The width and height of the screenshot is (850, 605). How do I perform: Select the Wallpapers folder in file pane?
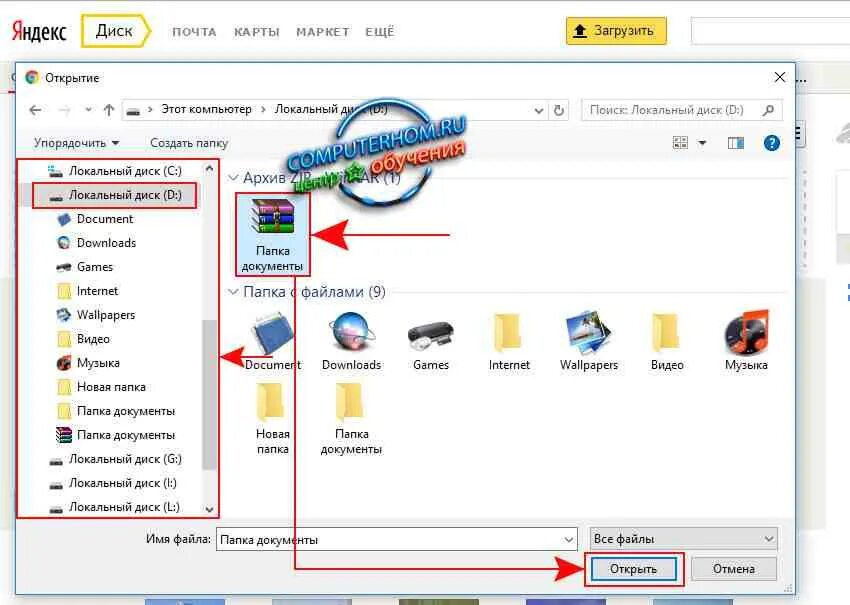point(589,342)
